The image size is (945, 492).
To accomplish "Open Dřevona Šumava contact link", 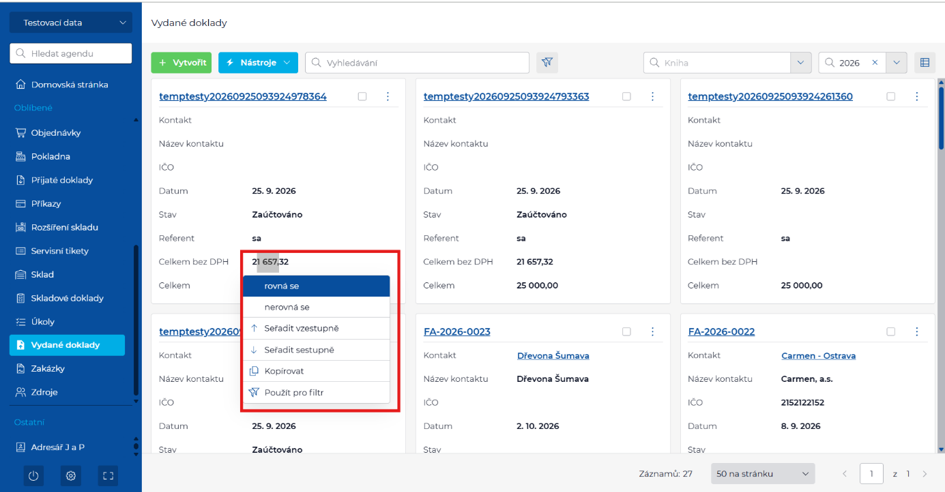I will click(553, 356).
